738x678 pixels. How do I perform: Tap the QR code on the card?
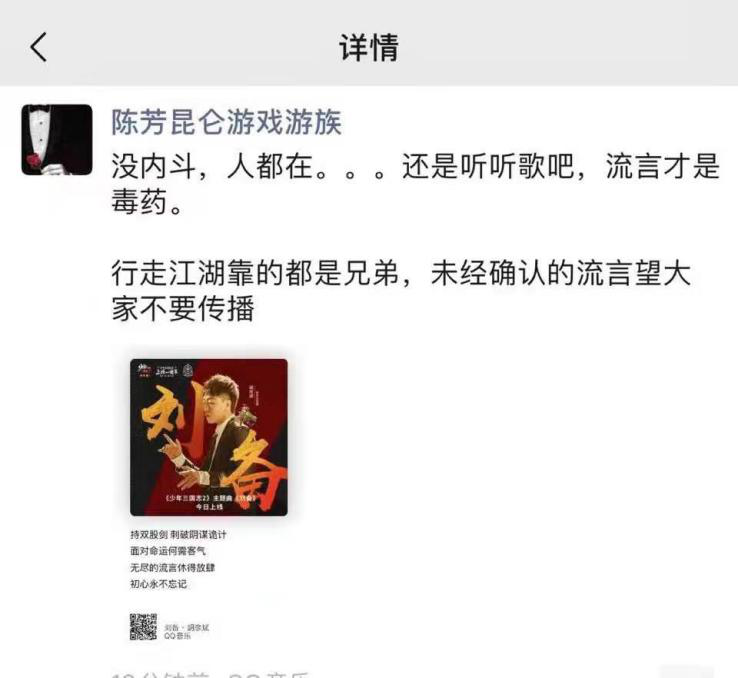click(143, 627)
